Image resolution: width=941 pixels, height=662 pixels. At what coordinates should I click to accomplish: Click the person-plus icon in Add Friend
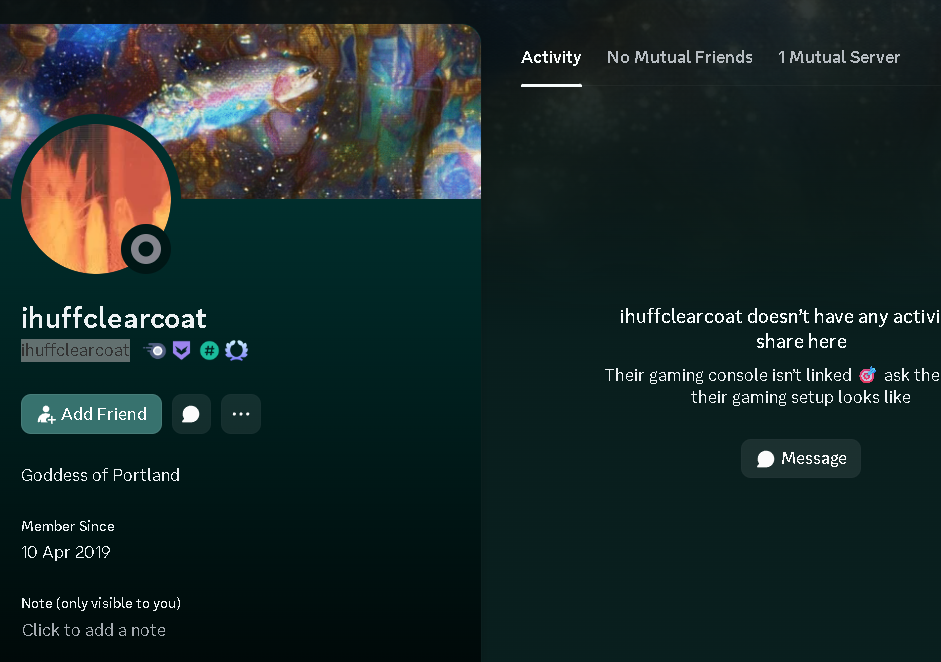(x=46, y=414)
